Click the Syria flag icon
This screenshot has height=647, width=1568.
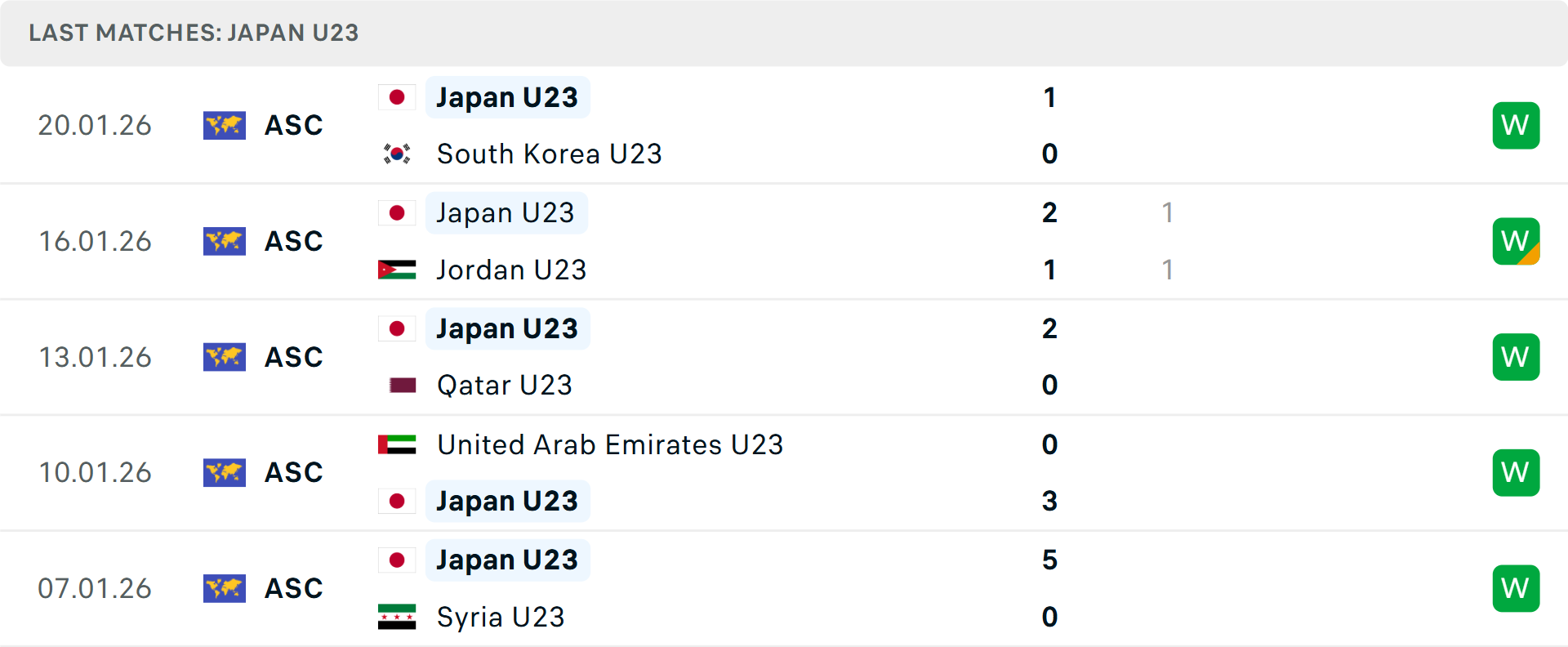click(397, 617)
